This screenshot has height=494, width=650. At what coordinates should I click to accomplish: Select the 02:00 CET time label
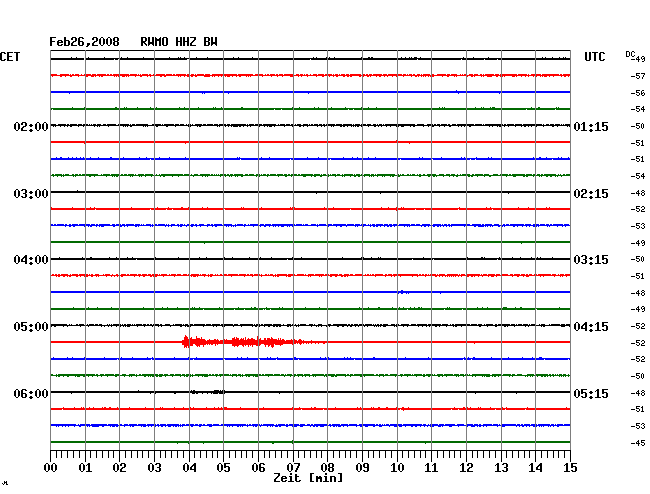[x=31, y=126]
